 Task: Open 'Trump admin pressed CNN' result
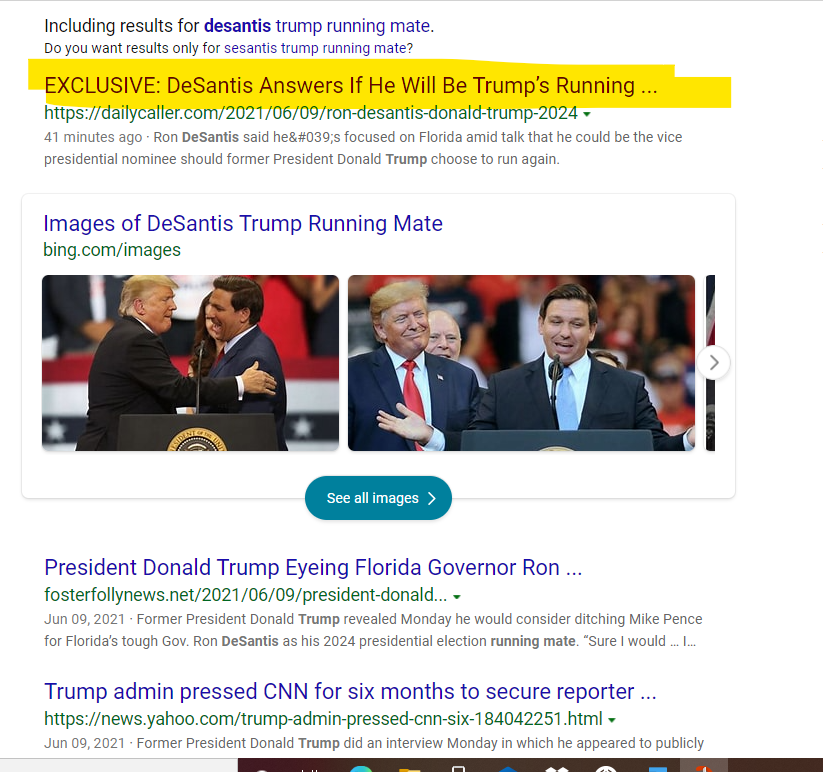click(350, 692)
